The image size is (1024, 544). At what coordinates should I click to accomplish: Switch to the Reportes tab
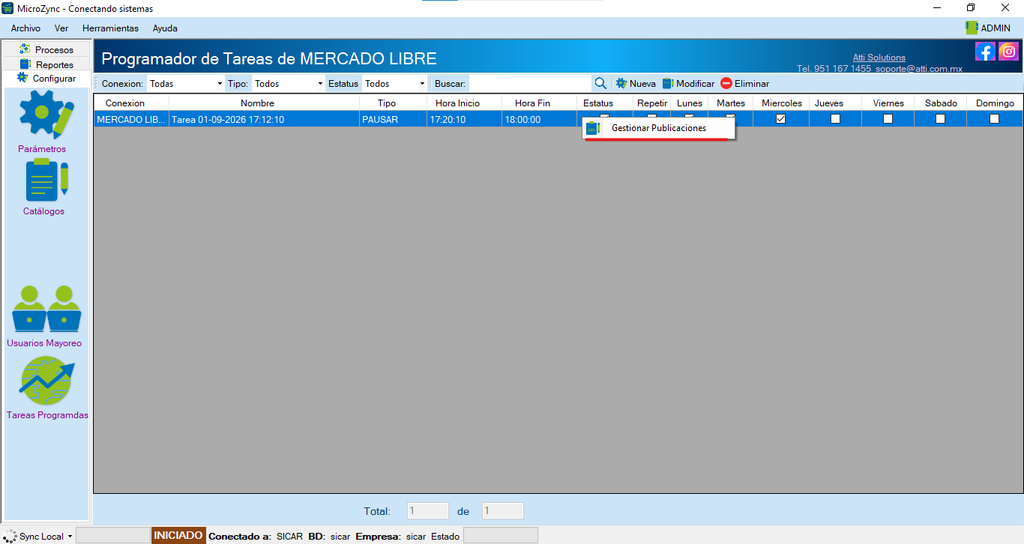pos(46,64)
